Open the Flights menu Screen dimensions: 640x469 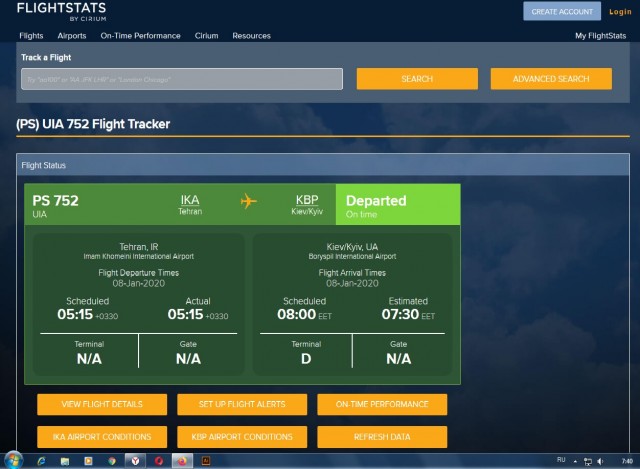coord(31,36)
